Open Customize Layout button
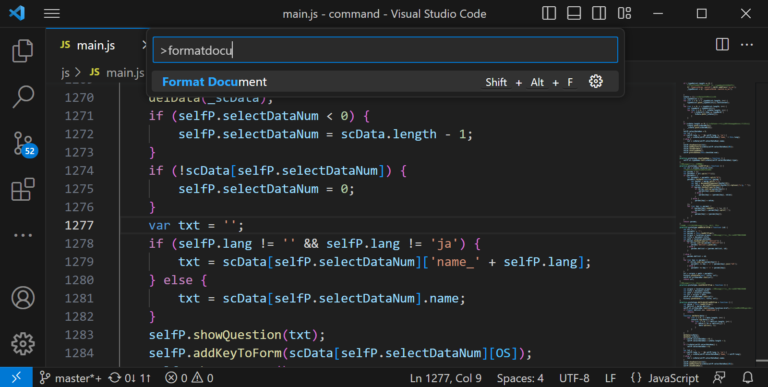 point(624,13)
